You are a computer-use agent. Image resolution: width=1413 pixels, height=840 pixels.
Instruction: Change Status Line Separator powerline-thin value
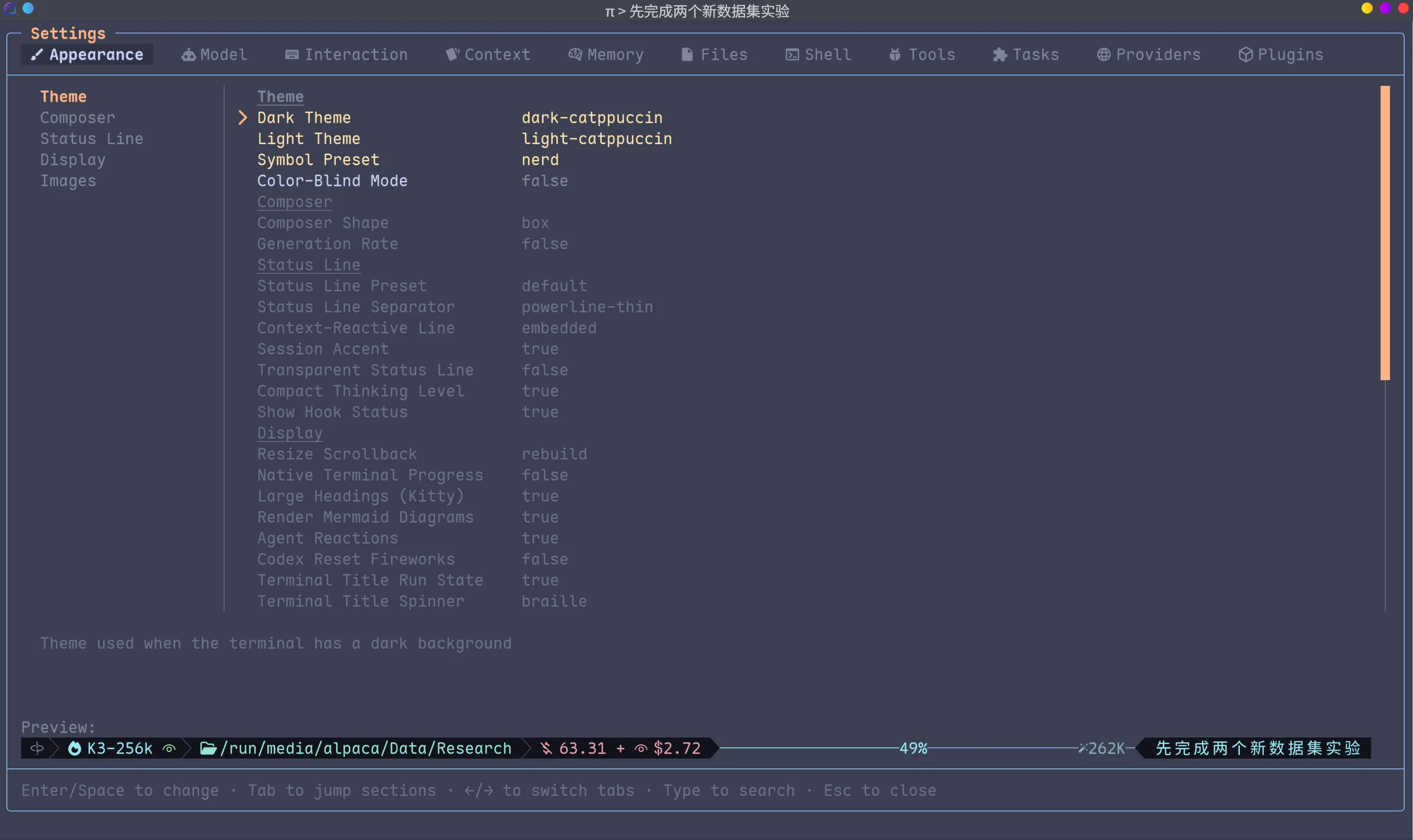(x=587, y=307)
